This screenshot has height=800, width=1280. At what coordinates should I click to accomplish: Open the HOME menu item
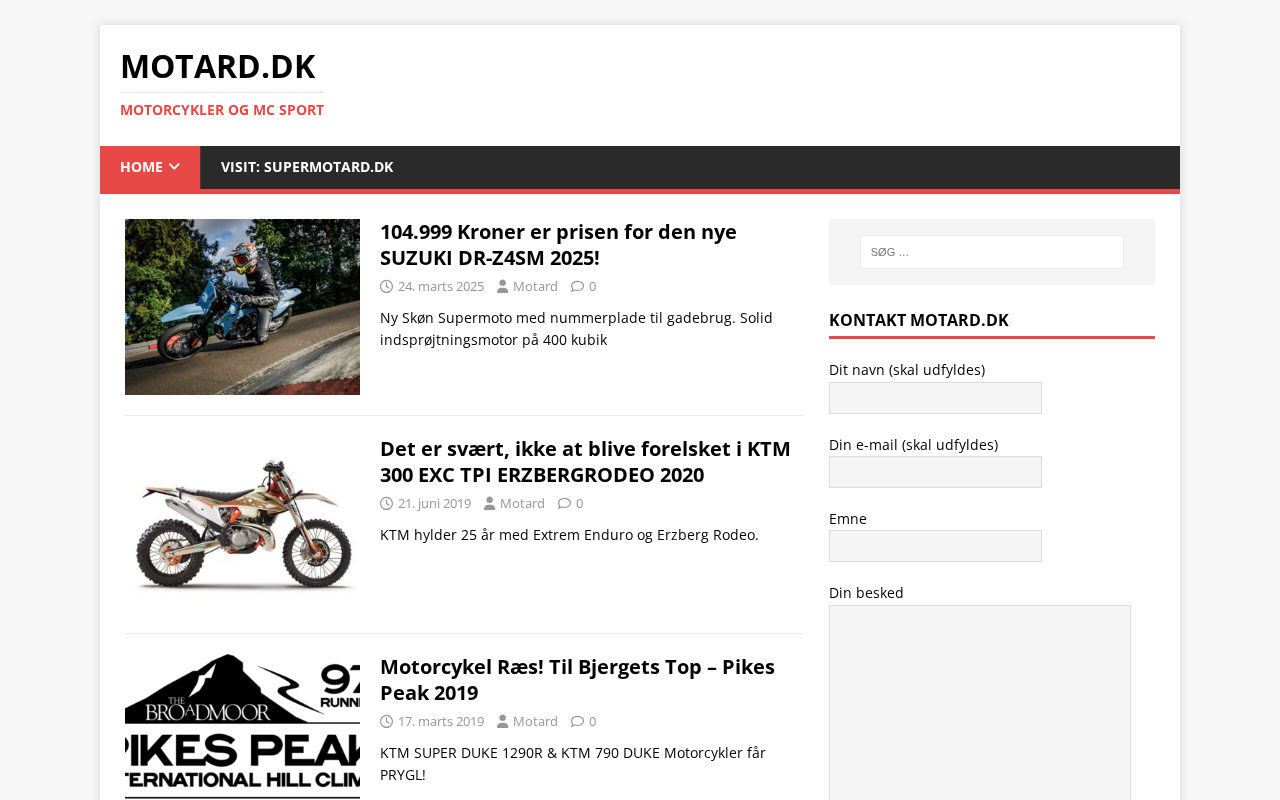(x=150, y=167)
